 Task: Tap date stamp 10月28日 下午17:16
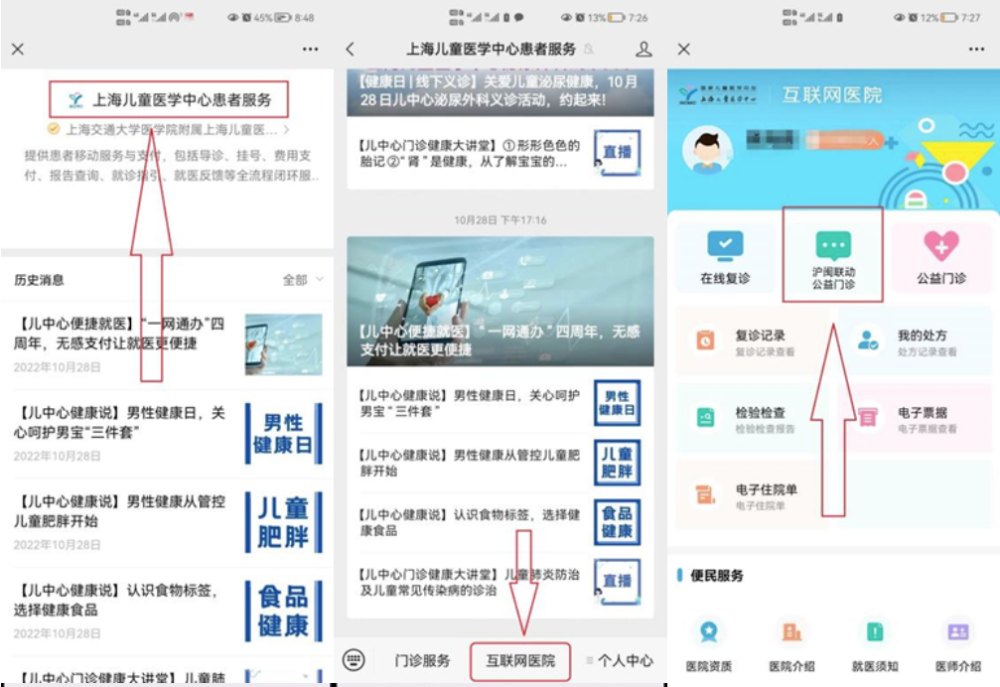(x=500, y=220)
